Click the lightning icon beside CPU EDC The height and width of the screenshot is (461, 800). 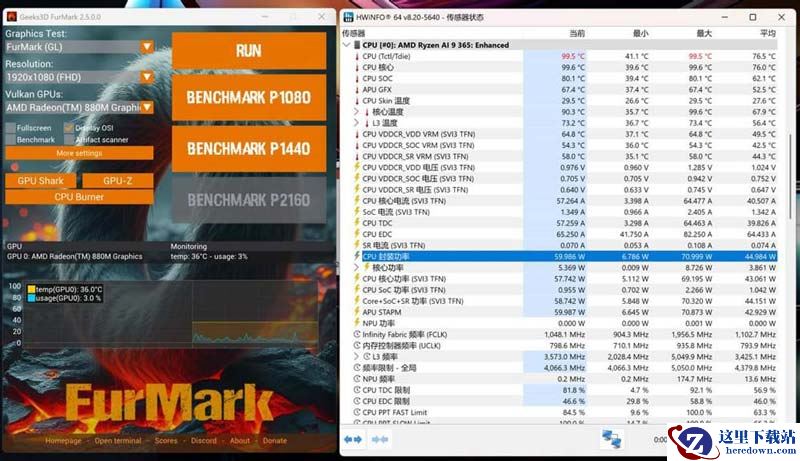(357, 234)
